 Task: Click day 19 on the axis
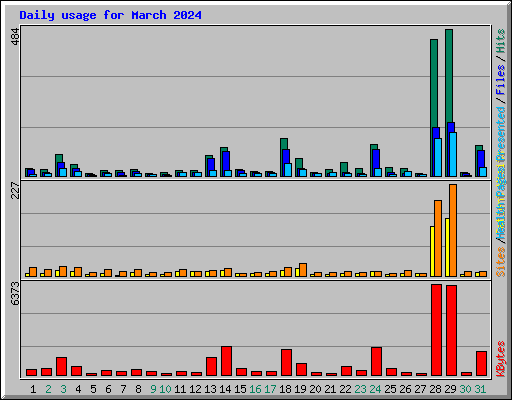(300, 389)
